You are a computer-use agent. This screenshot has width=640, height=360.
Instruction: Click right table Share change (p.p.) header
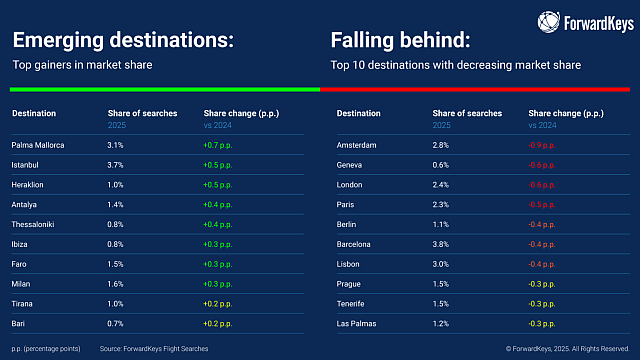(x=566, y=113)
